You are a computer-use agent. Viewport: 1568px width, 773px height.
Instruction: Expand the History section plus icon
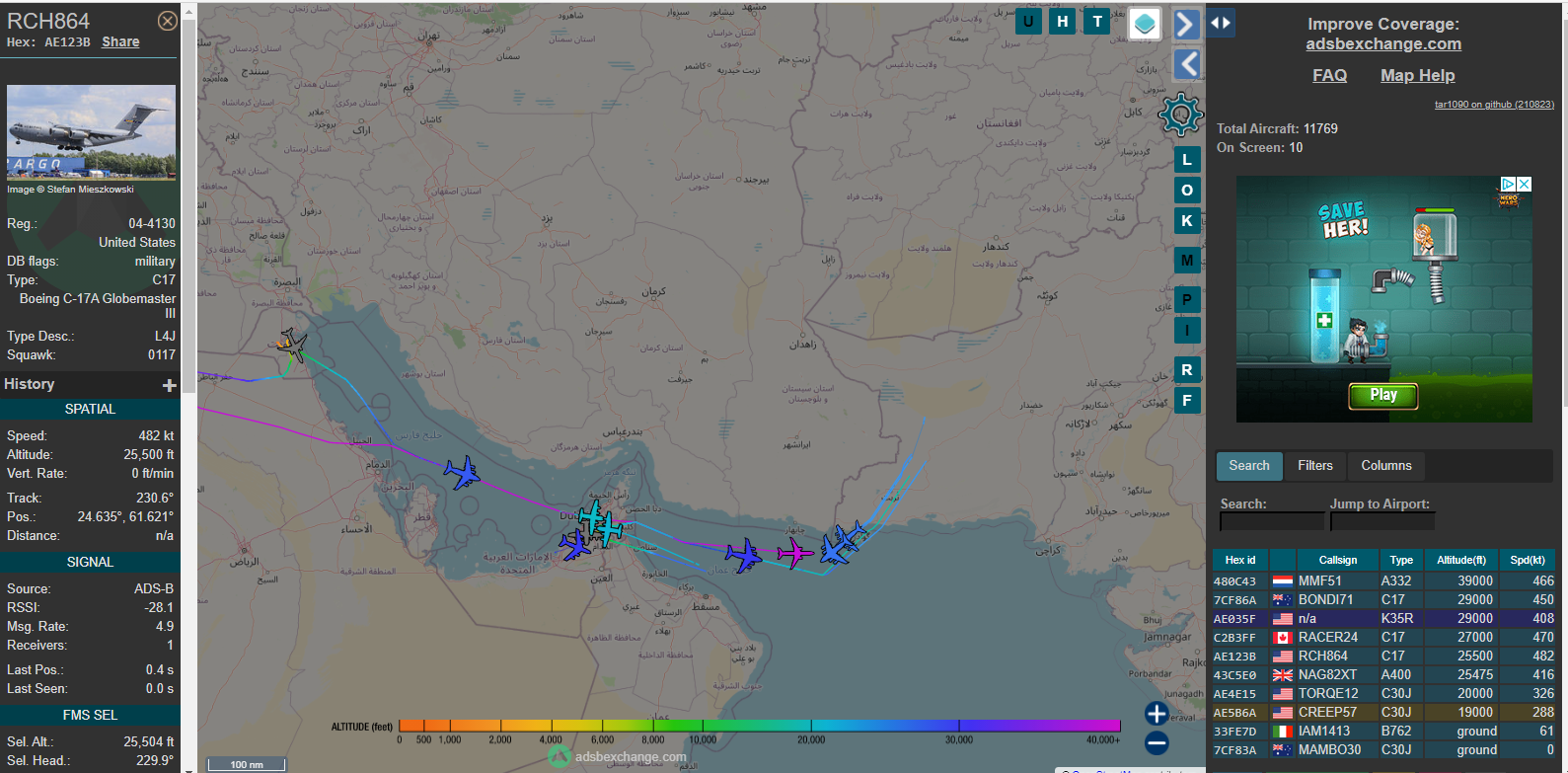(x=169, y=385)
